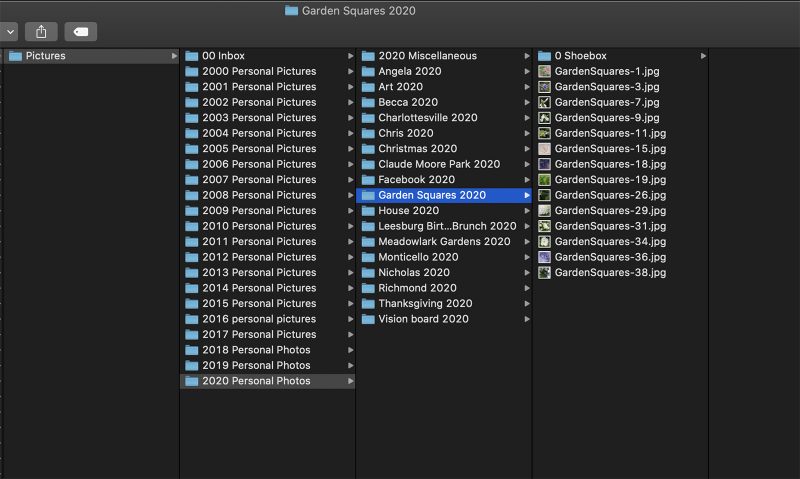Select 2006 Personal Pictures folder
The height and width of the screenshot is (479, 800).
[x=268, y=164]
